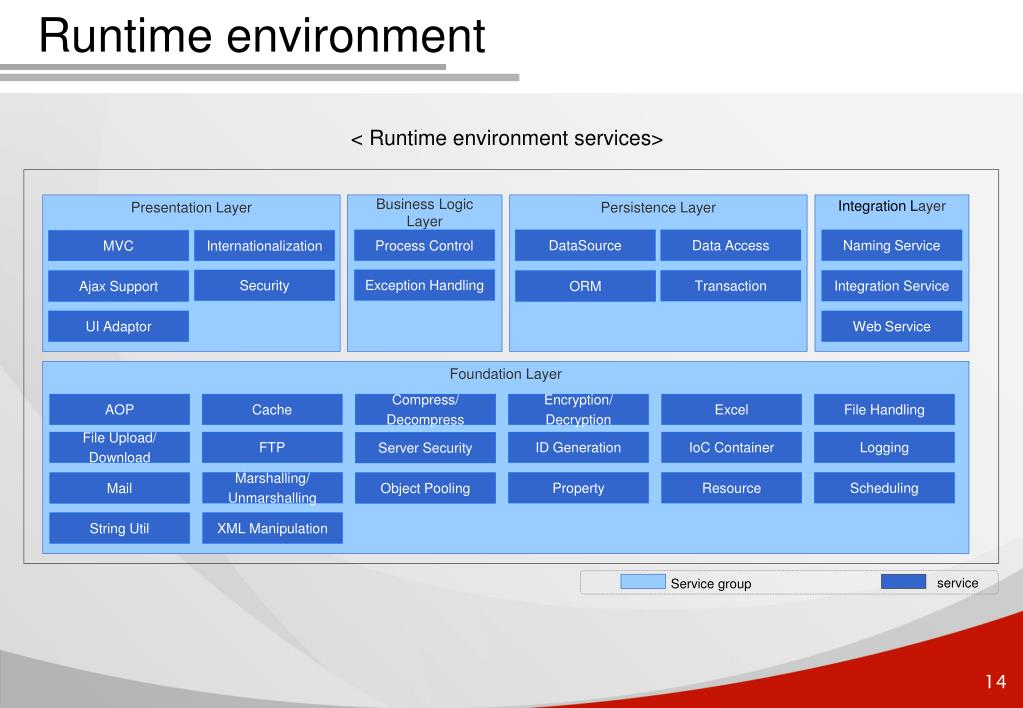Select the ID Generation box
The width and height of the screenshot is (1023, 708).
[578, 447]
